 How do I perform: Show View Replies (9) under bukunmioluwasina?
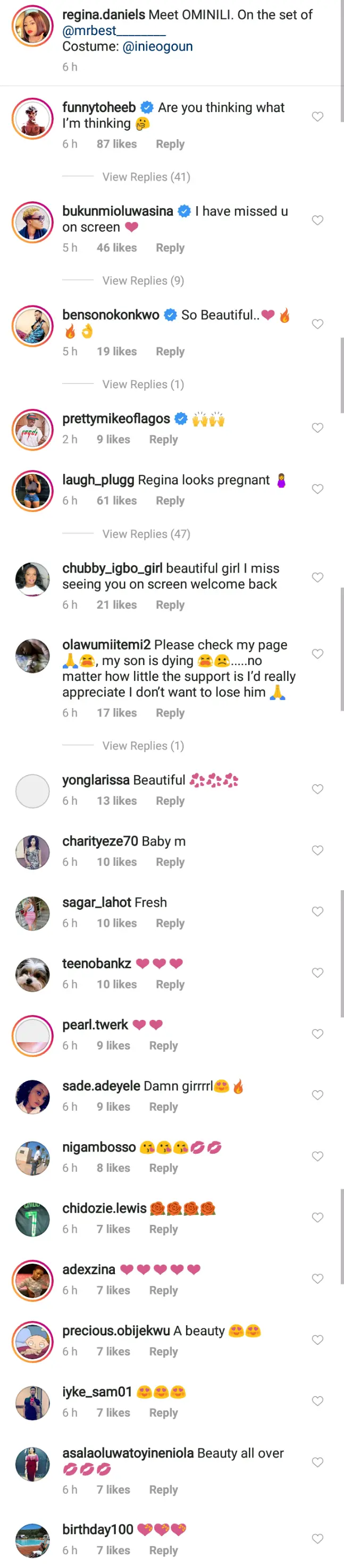point(143,280)
